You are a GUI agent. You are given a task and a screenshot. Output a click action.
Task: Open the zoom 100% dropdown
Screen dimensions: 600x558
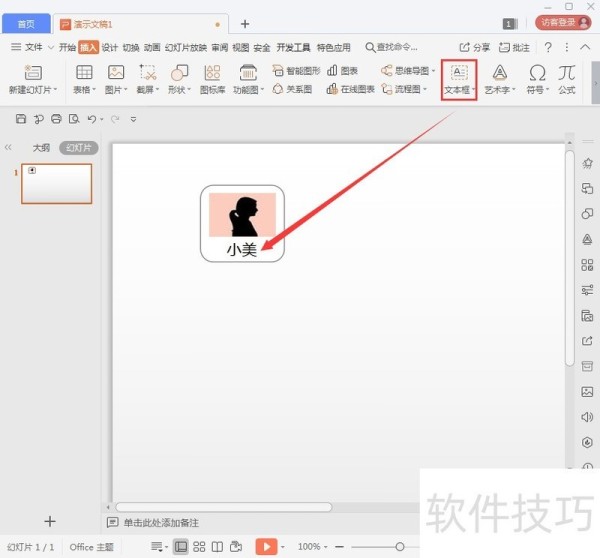[x=326, y=547]
